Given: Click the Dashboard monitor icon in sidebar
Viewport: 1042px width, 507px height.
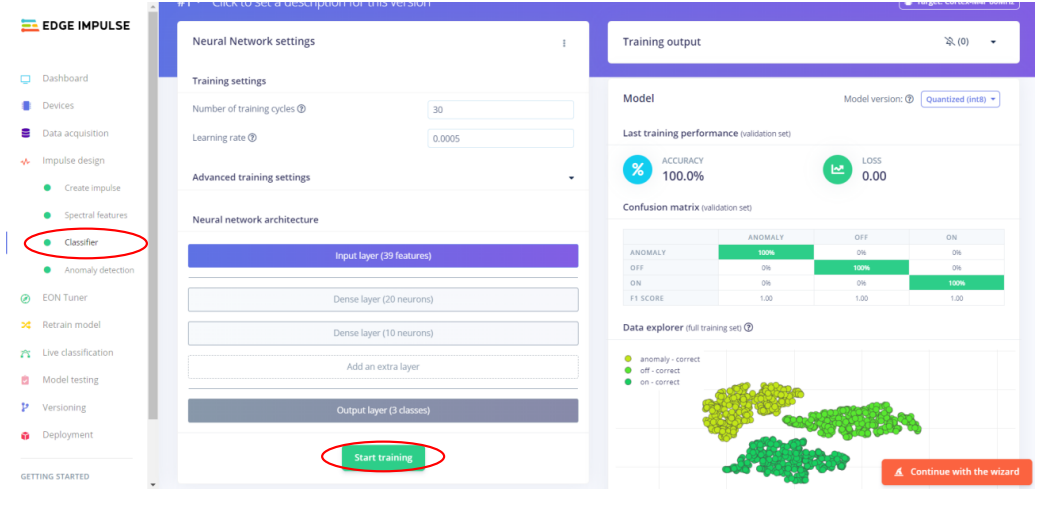Looking at the screenshot, I should coord(25,78).
